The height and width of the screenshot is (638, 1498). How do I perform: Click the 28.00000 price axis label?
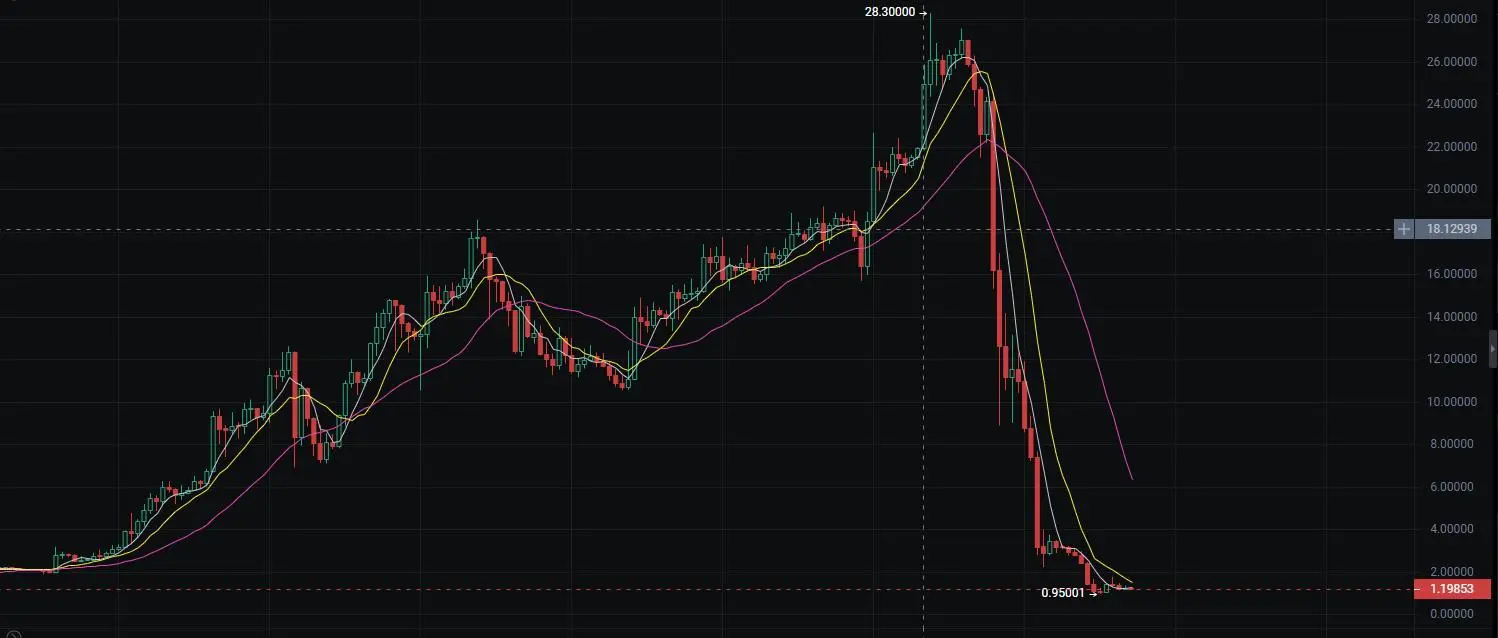pos(1451,19)
